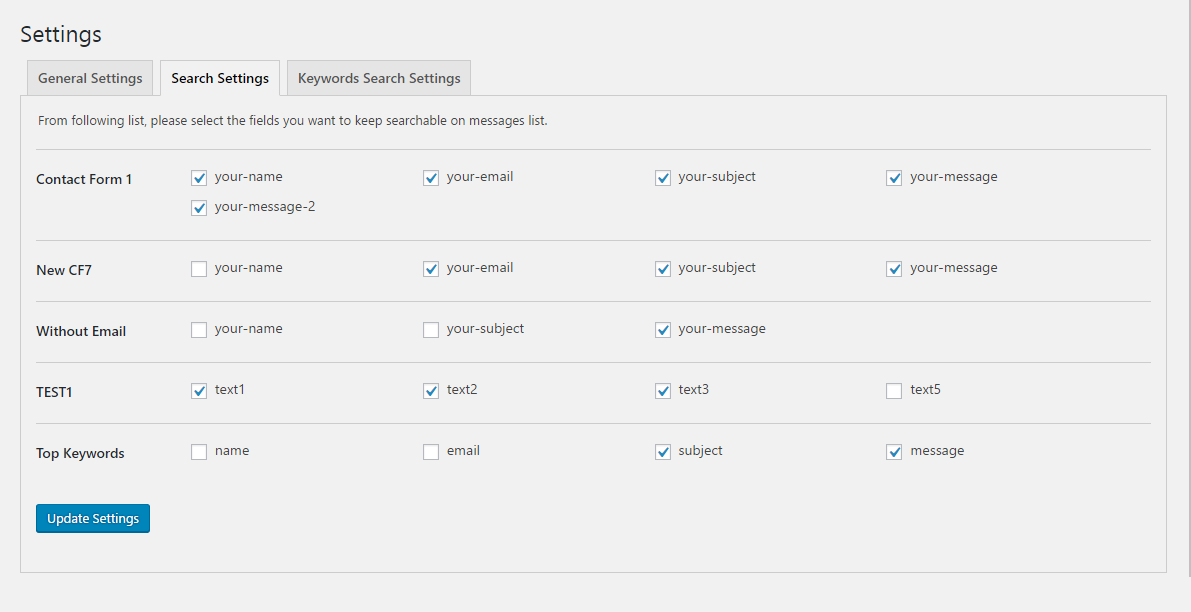Uncheck message in Top Keywords row
This screenshot has width=1191, height=612.
[894, 452]
